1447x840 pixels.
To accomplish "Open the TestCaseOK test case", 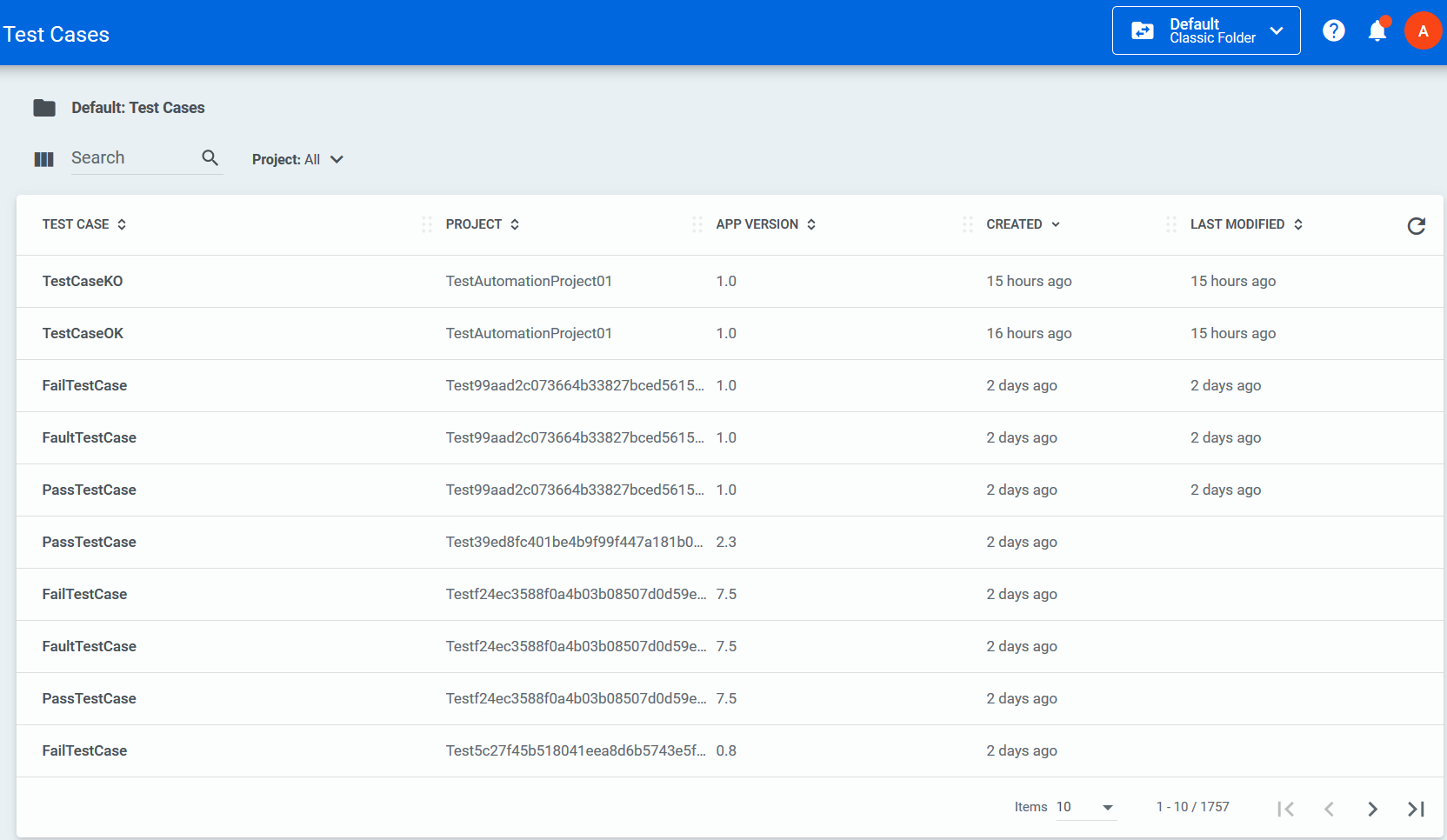I will (x=83, y=333).
